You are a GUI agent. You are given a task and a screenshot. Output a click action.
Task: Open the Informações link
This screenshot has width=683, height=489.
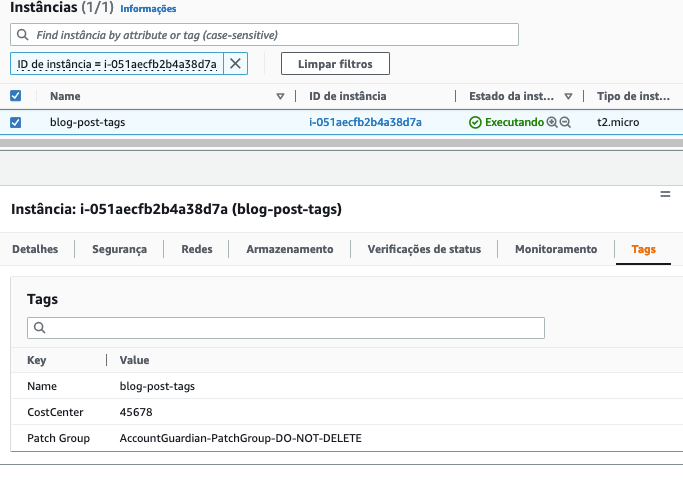pos(148,9)
